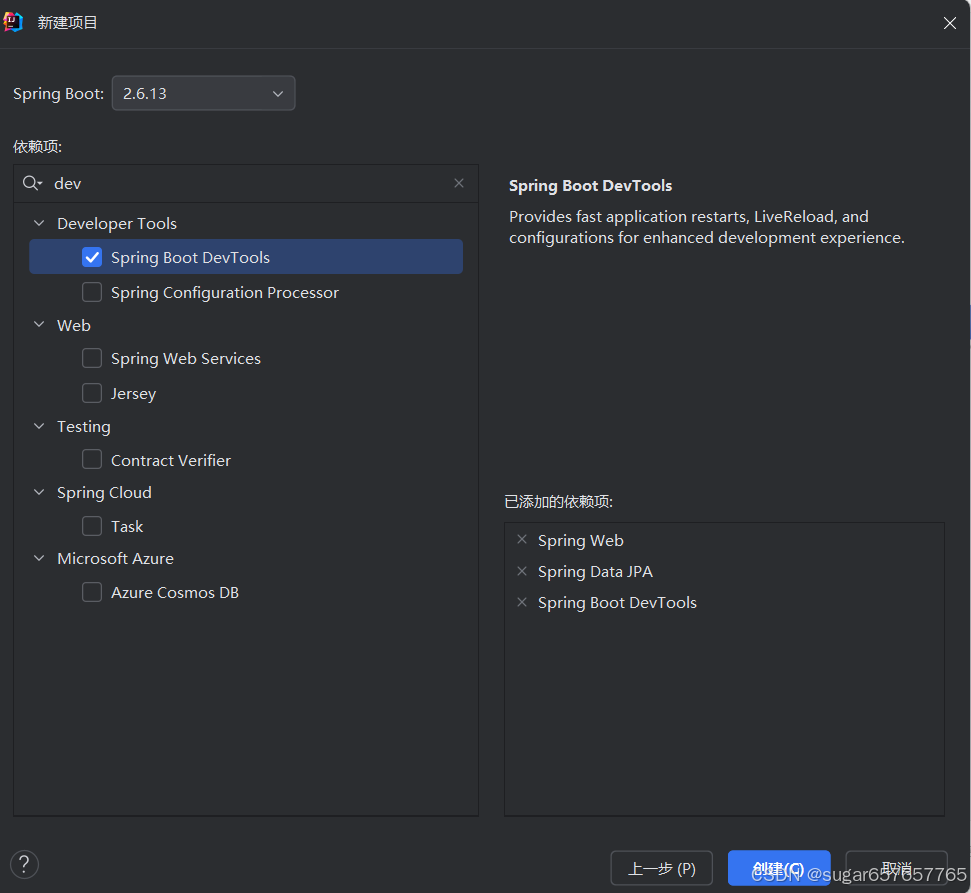Viewport: 971px width, 893px height.
Task: Select Spring Configuration Processor row text
Action: [225, 292]
